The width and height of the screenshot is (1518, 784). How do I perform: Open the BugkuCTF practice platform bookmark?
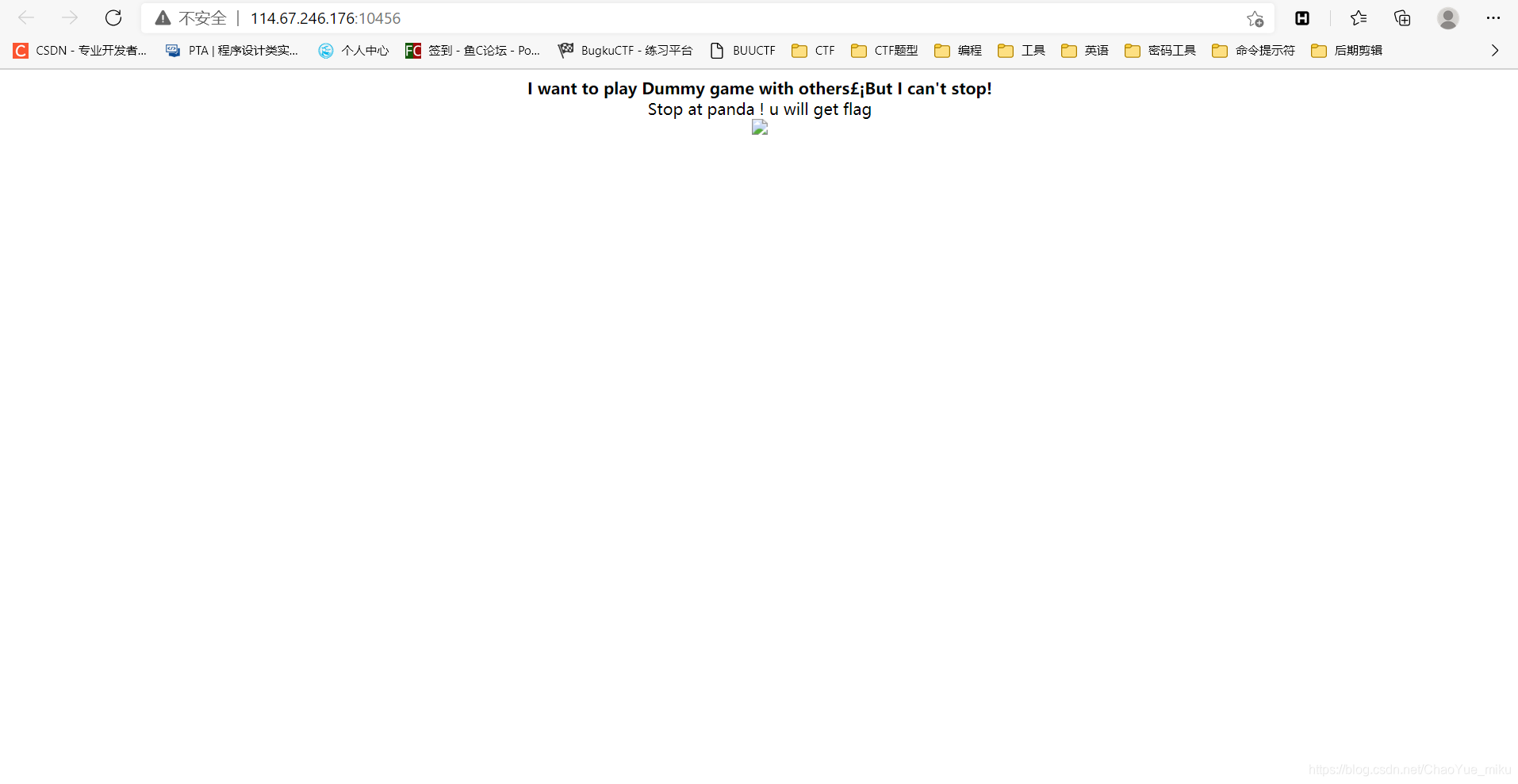[x=625, y=50]
